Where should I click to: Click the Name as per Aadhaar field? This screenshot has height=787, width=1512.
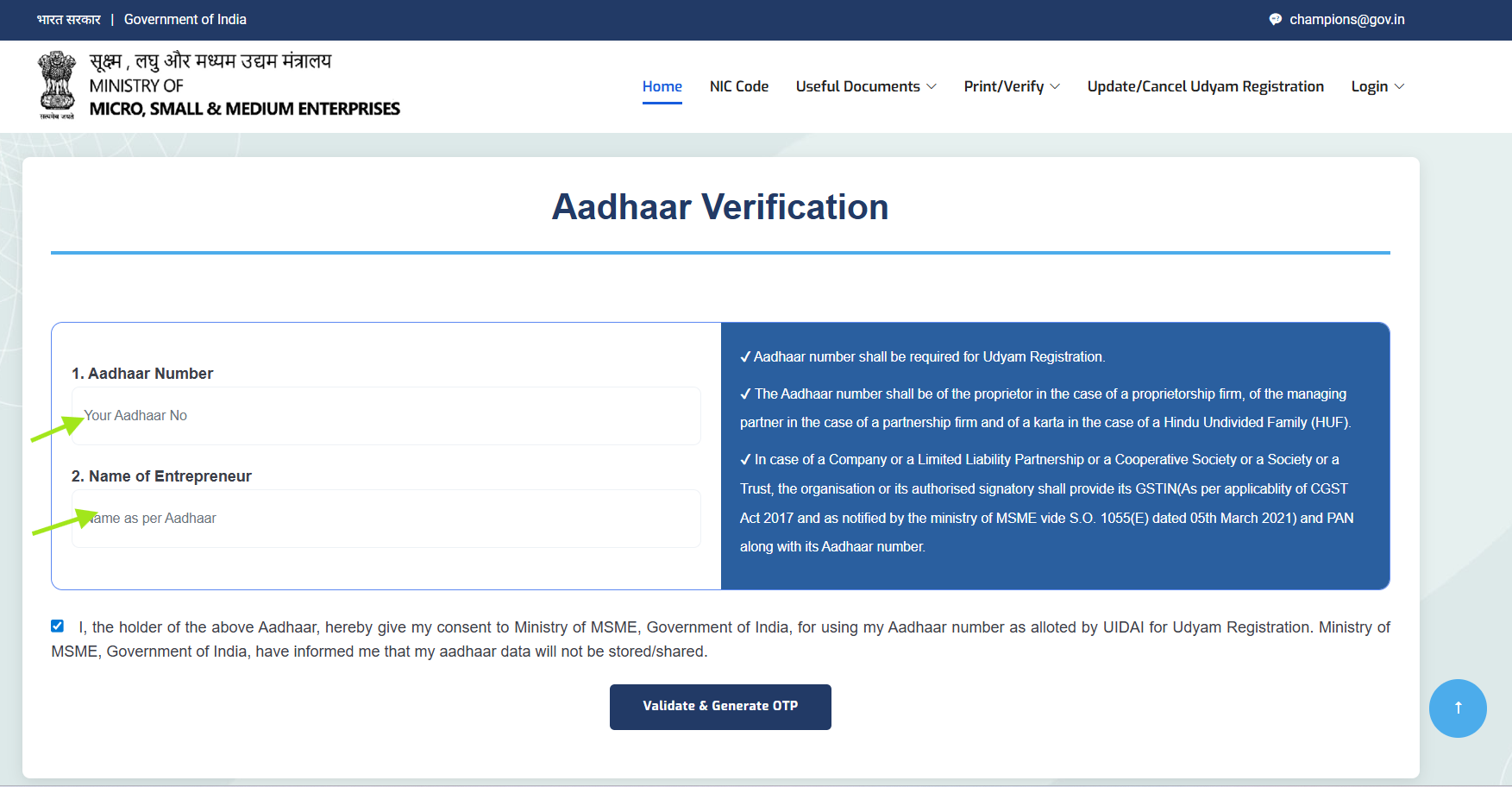386,518
